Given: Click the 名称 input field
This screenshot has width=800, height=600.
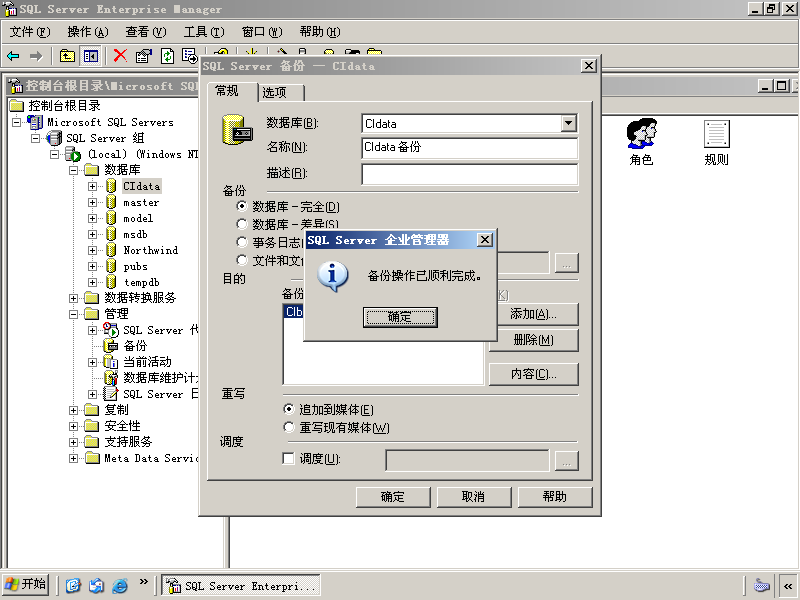Looking at the screenshot, I should tap(469, 147).
